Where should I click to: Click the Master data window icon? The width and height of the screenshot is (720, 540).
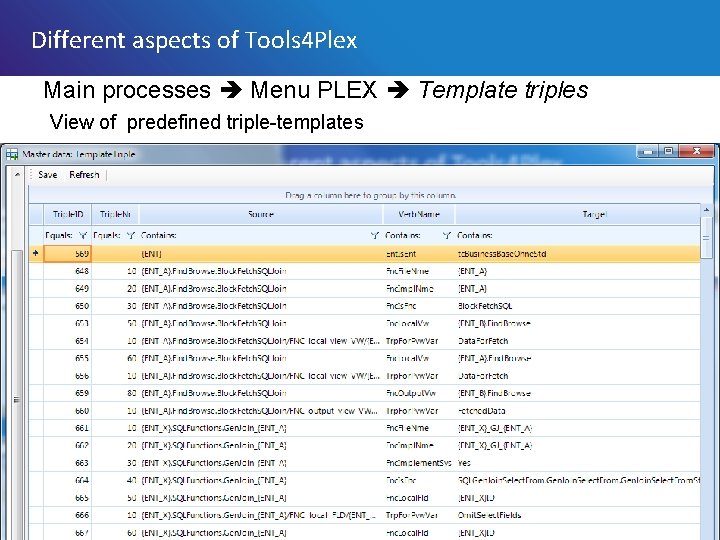(x=11, y=155)
